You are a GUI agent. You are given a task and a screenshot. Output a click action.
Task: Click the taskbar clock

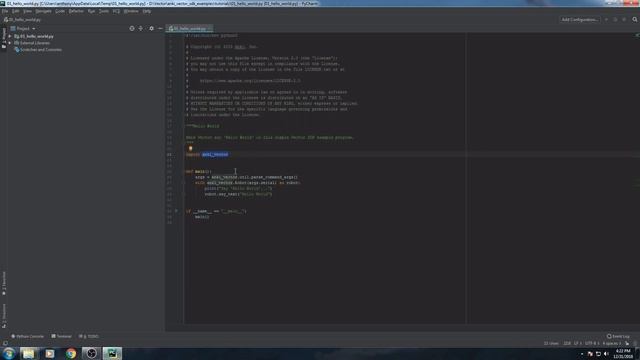(x=623, y=354)
